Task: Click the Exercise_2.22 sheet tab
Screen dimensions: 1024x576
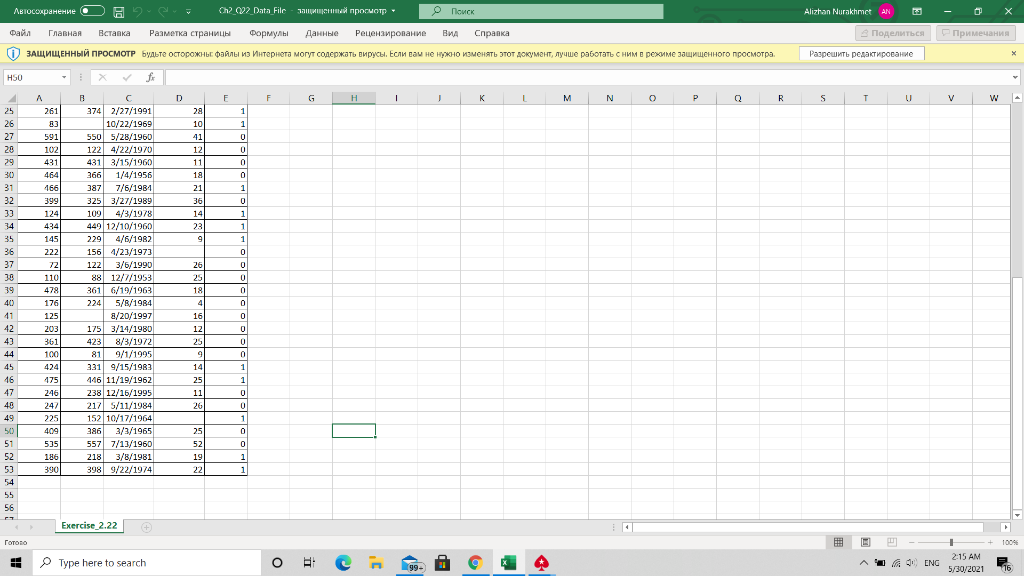Action: pos(89,525)
